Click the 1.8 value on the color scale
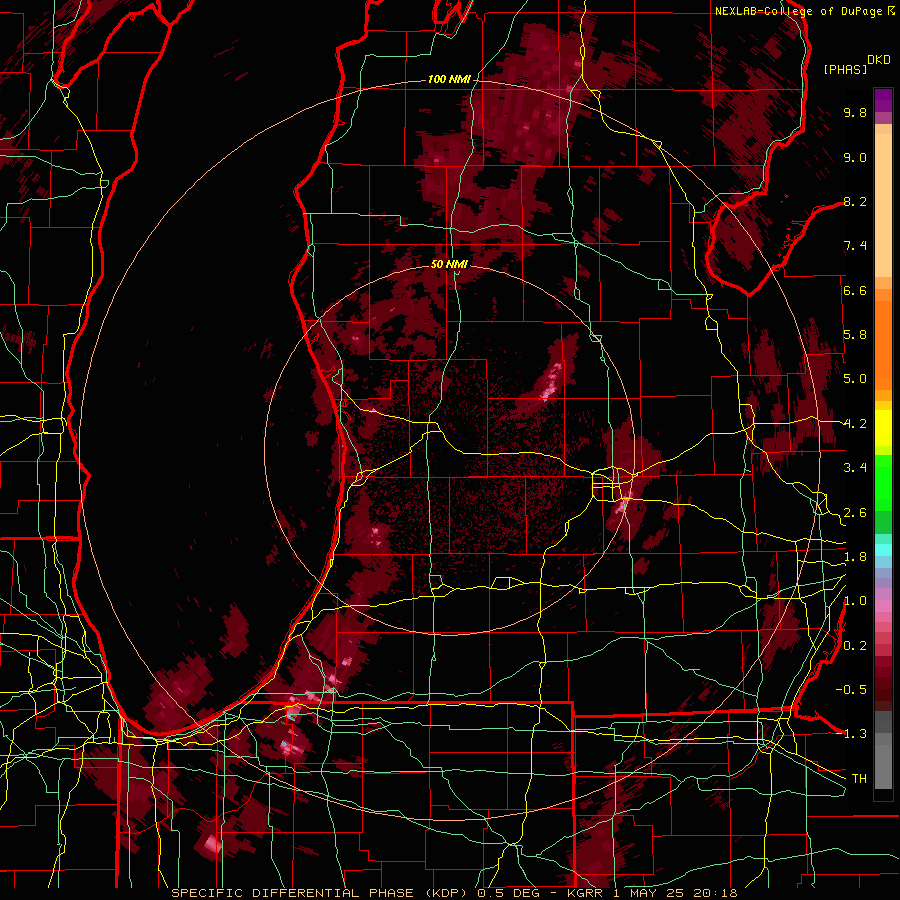This screenshot has width=900, height=900. click(855, 557)
